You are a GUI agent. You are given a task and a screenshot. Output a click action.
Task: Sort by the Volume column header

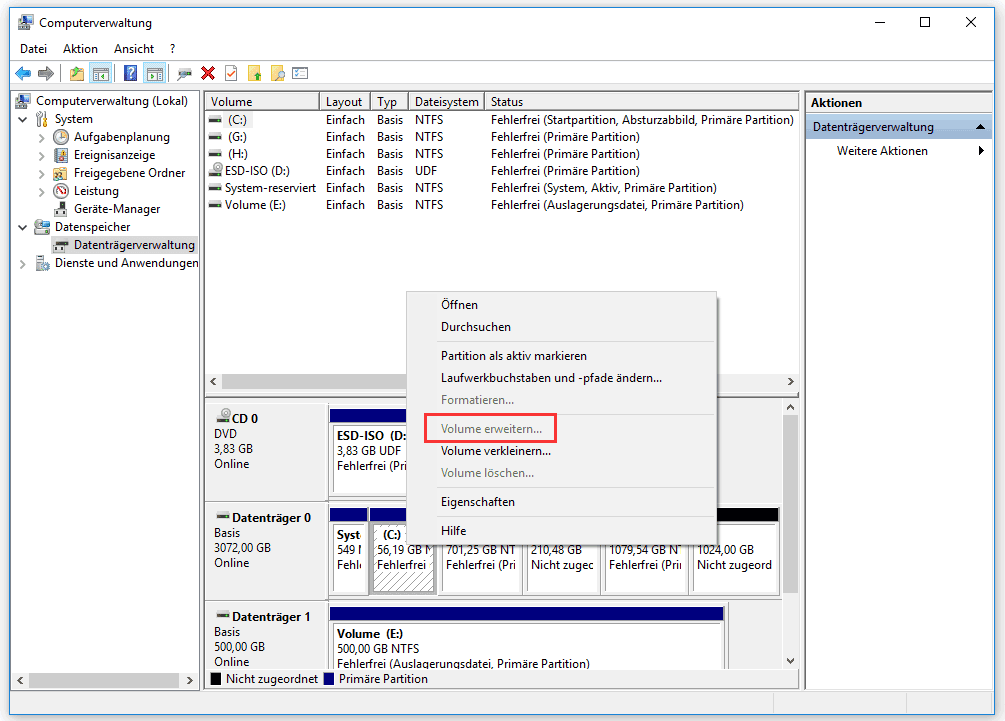[x=262, y=102]
